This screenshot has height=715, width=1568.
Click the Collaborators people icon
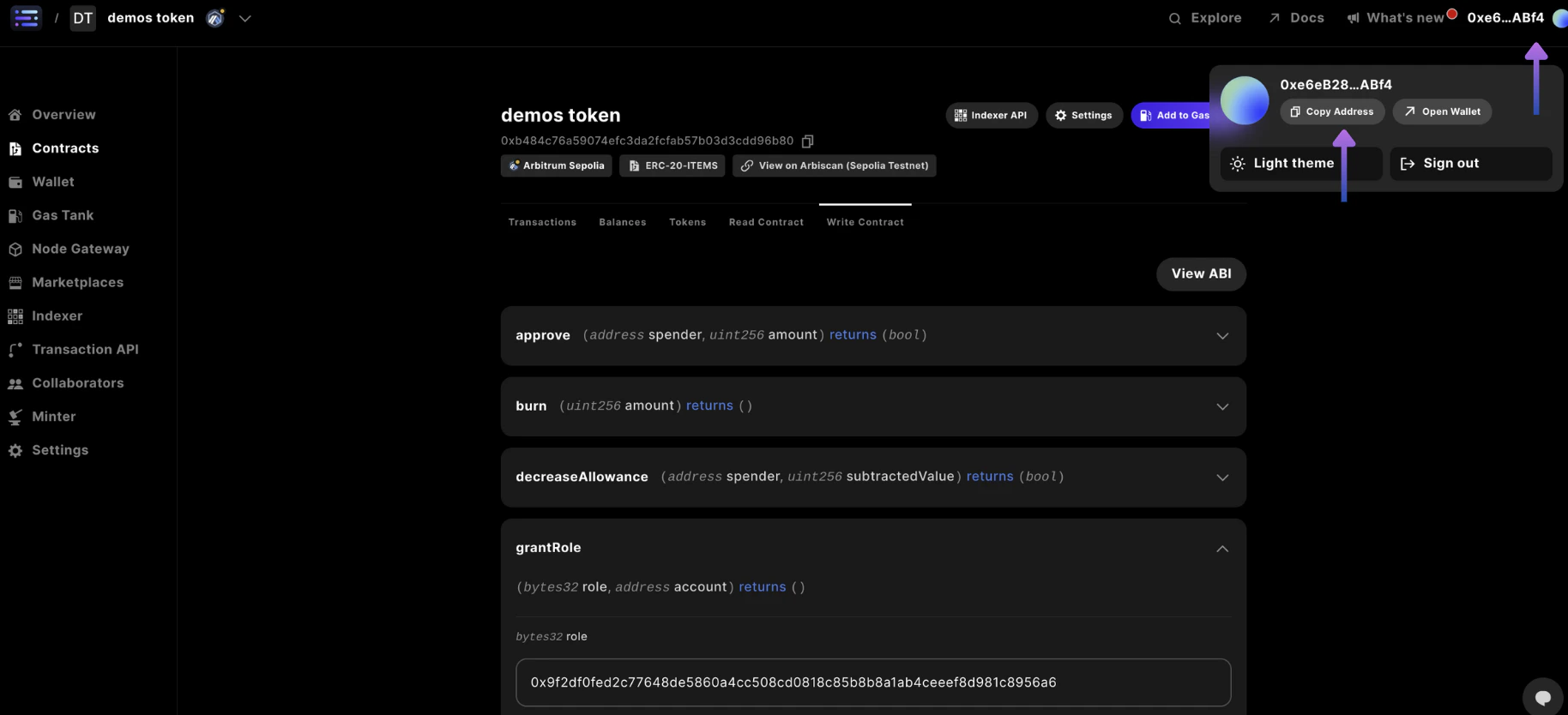15,383
